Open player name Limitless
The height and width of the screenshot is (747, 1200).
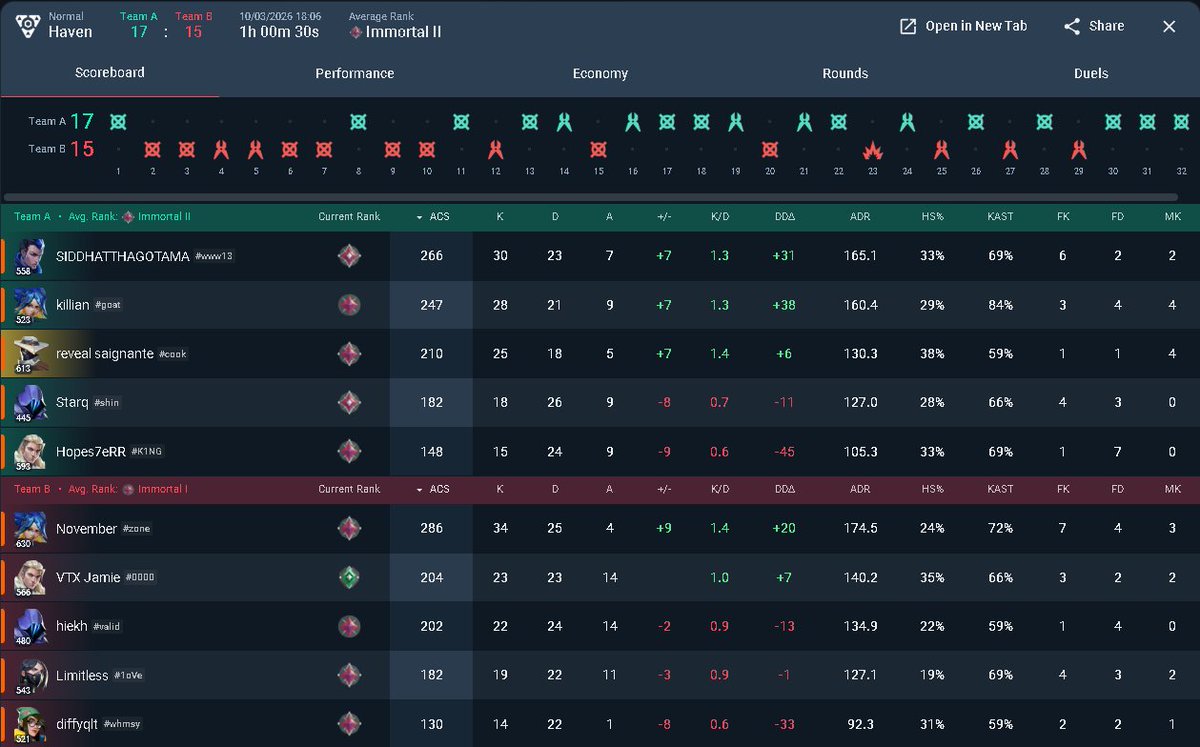click(82, 676)
